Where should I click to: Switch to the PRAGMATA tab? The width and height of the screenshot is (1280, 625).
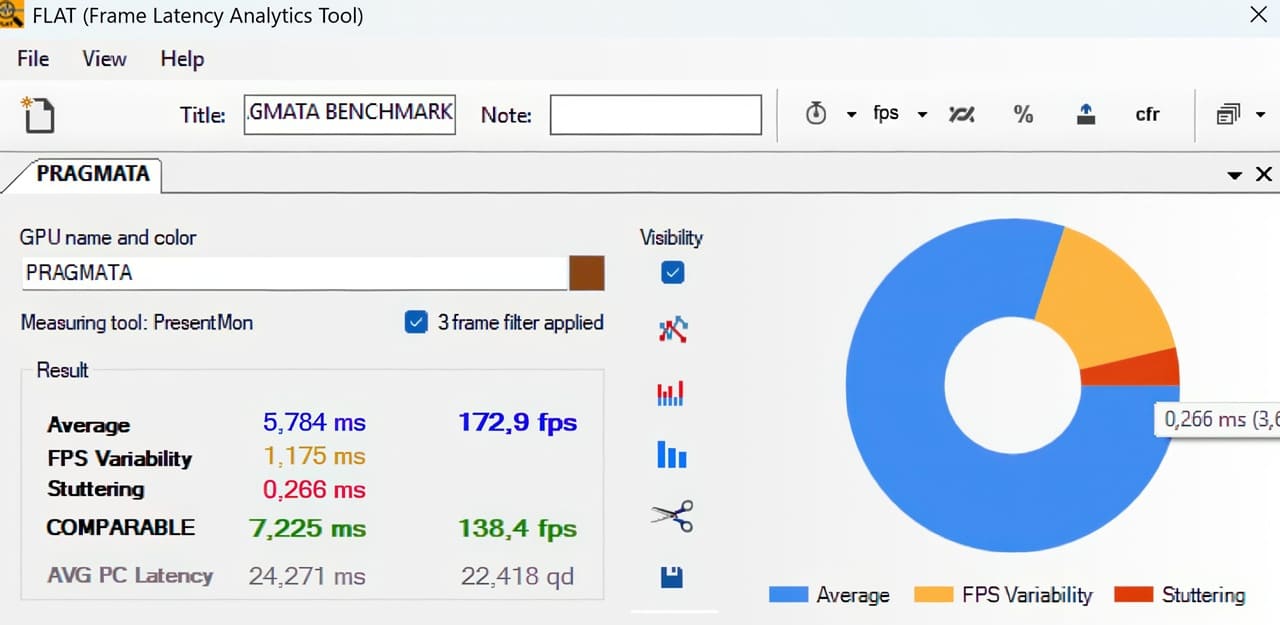pyautogui.click(x=92, y=174)
